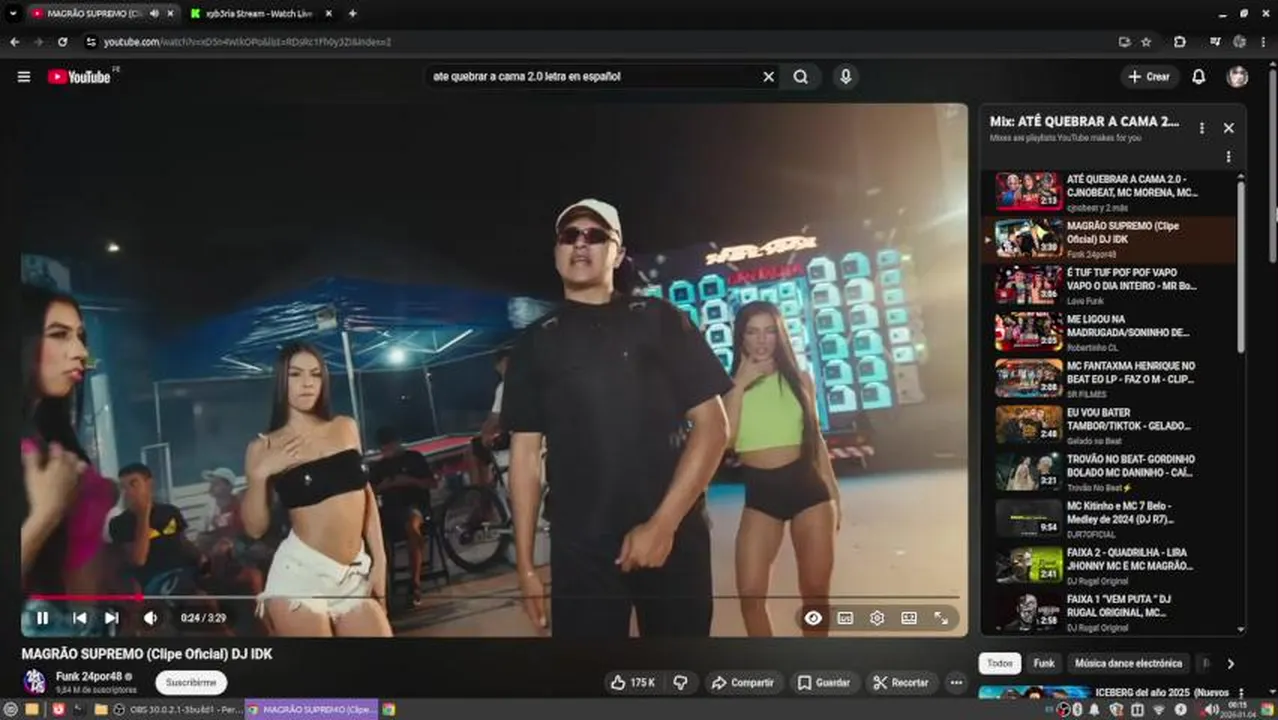Play ME LIGOU NA MADRUGADA from the playlist
Viewport: 1278px width, 720px height.
[x=1109, y=332]
